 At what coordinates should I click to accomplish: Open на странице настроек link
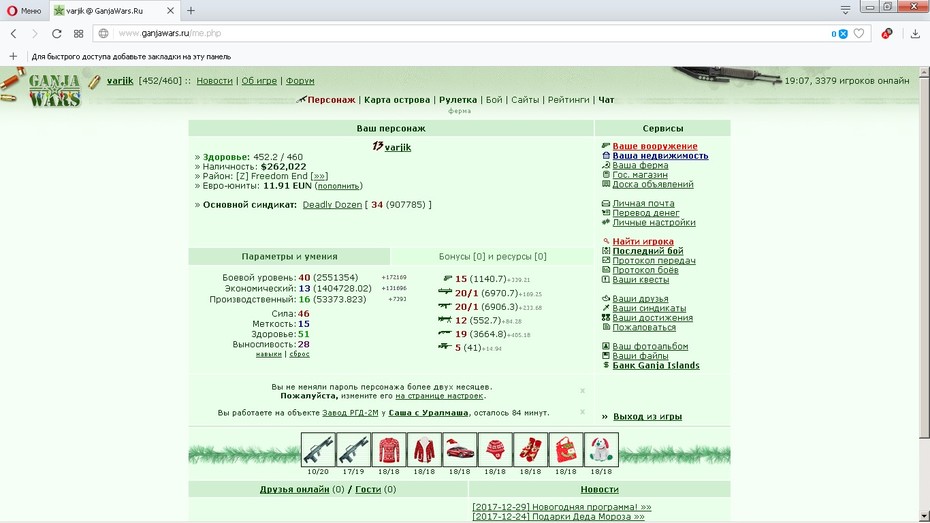(x=439, y=396)
